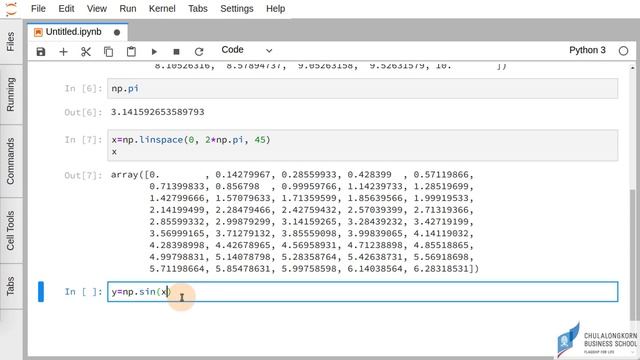Screen dimensions: 640x360
Task: Click the In [7]: cell prompt
Action: click(83, 140)
